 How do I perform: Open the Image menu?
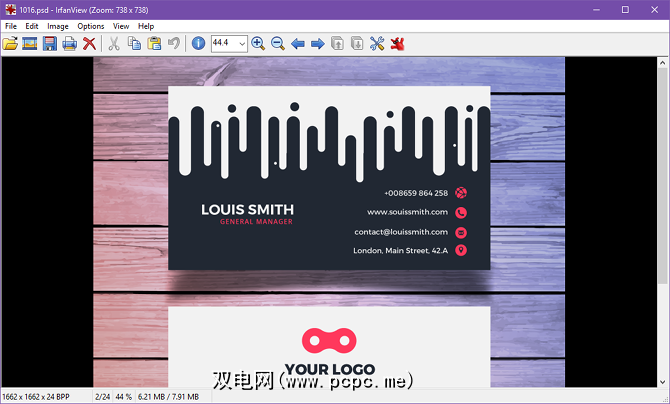coord(58,26)
